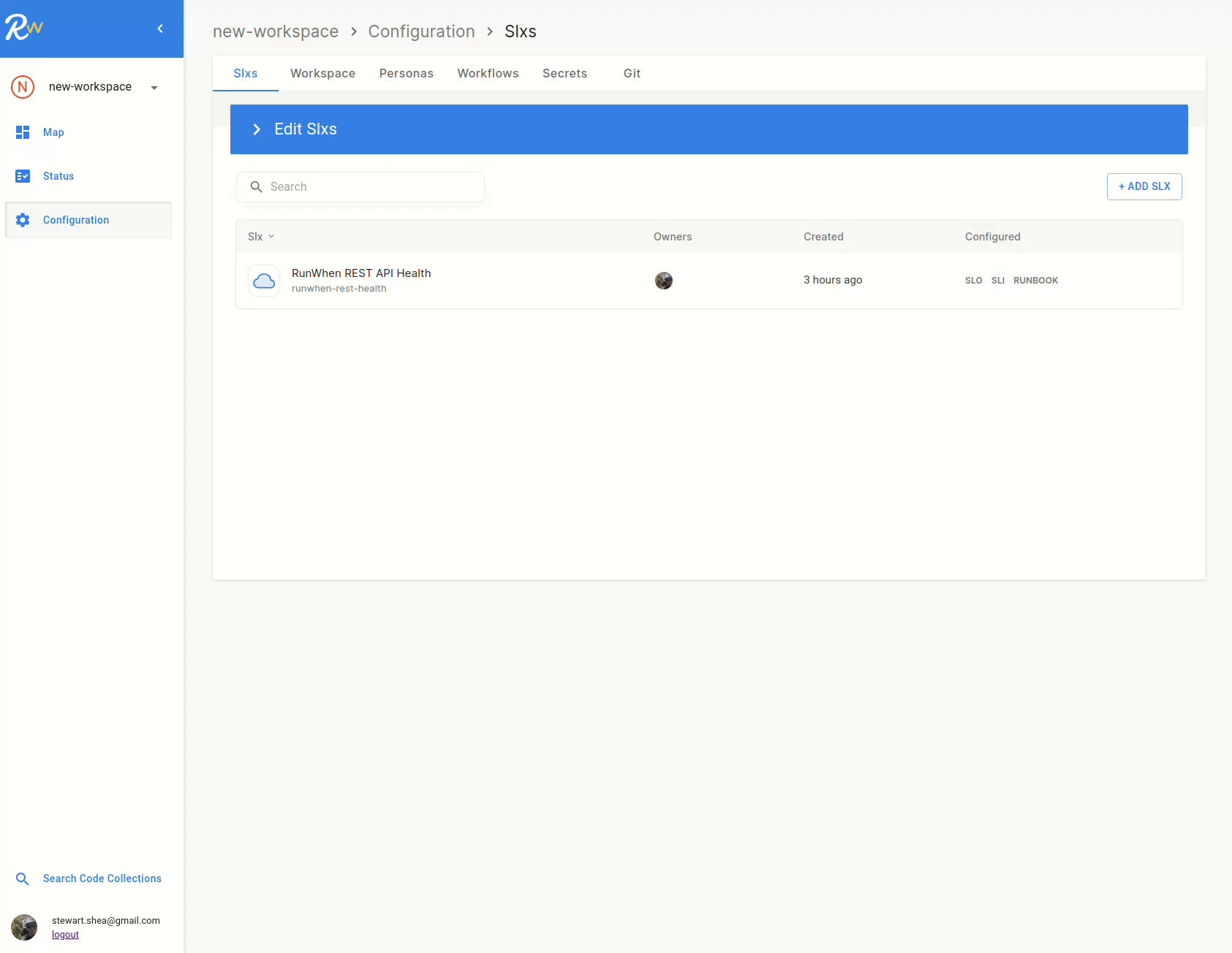Screen dimensions: 1232x953
Task: Switch to the Git tab
Action: [632, 73]
